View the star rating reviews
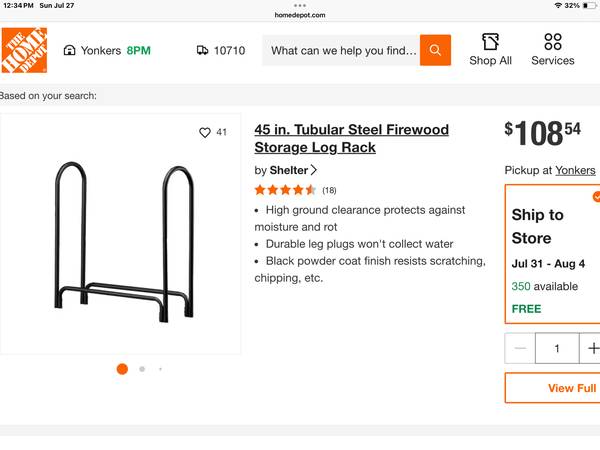The image size is (600, 450). pos(285,190)
